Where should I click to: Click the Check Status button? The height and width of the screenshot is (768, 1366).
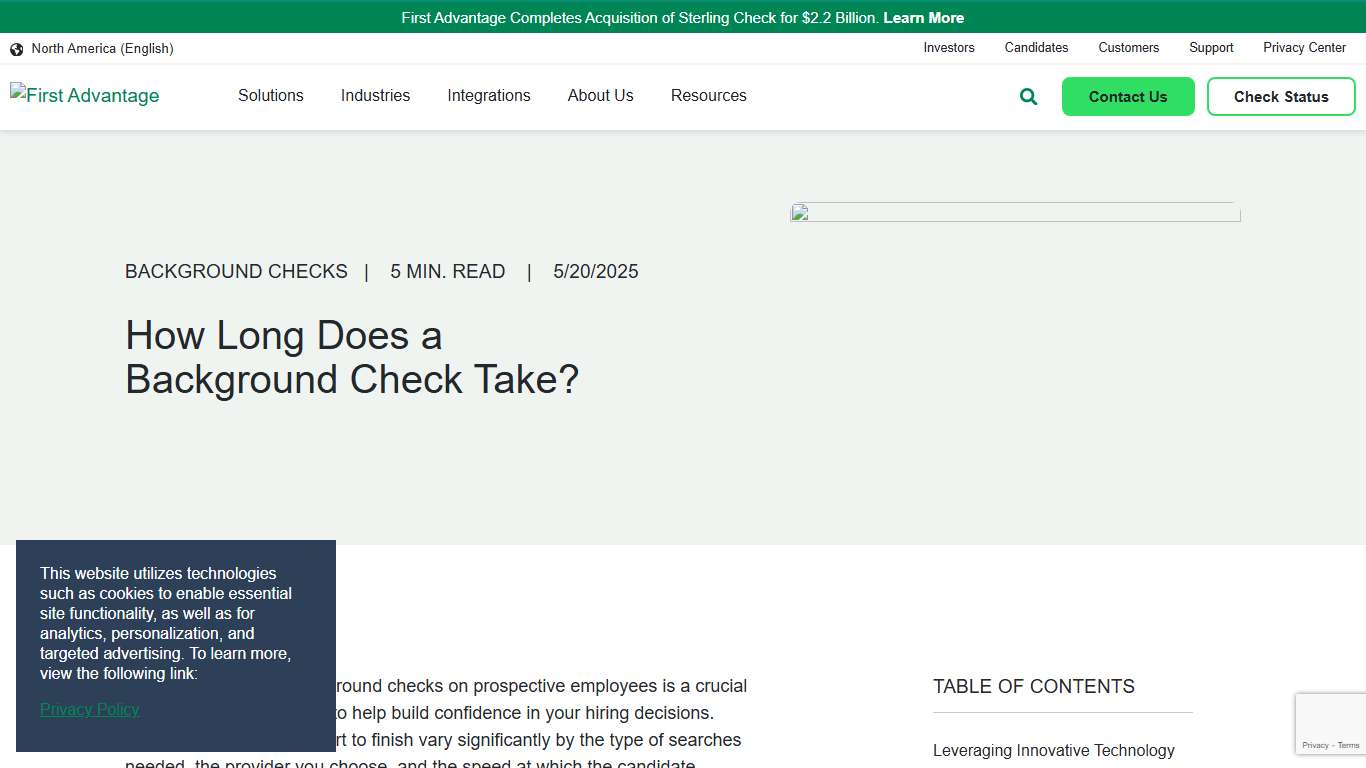1281,96
